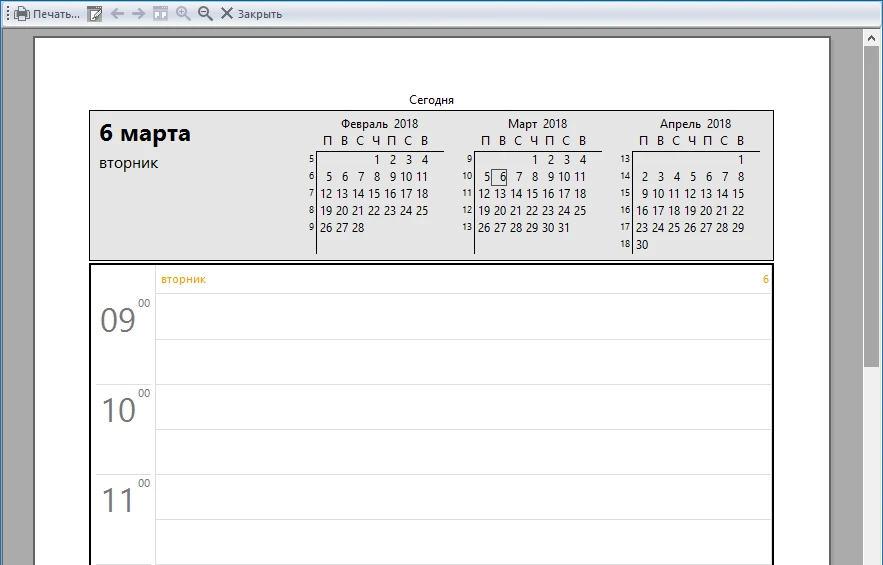The width and height of the screenshot is (883, 565).
Task: Click the boxed date 6 in Март 2018
Action: click(x=502, y=177)
